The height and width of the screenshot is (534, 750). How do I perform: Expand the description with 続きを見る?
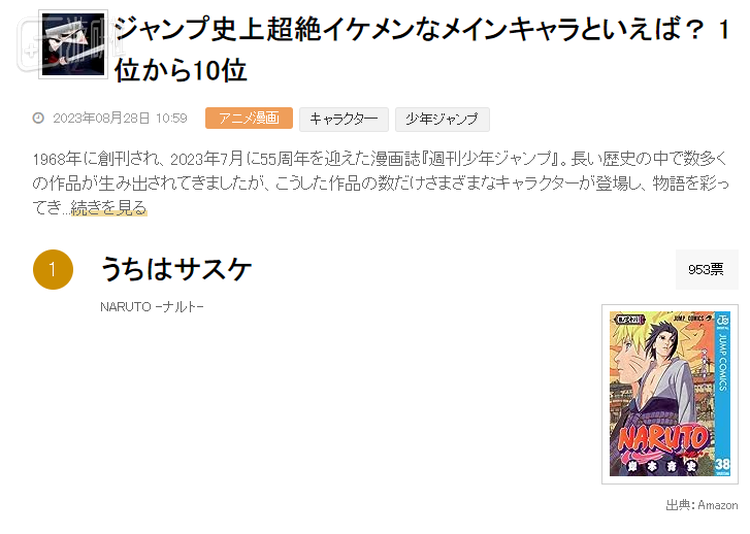[x=109, y=208]
